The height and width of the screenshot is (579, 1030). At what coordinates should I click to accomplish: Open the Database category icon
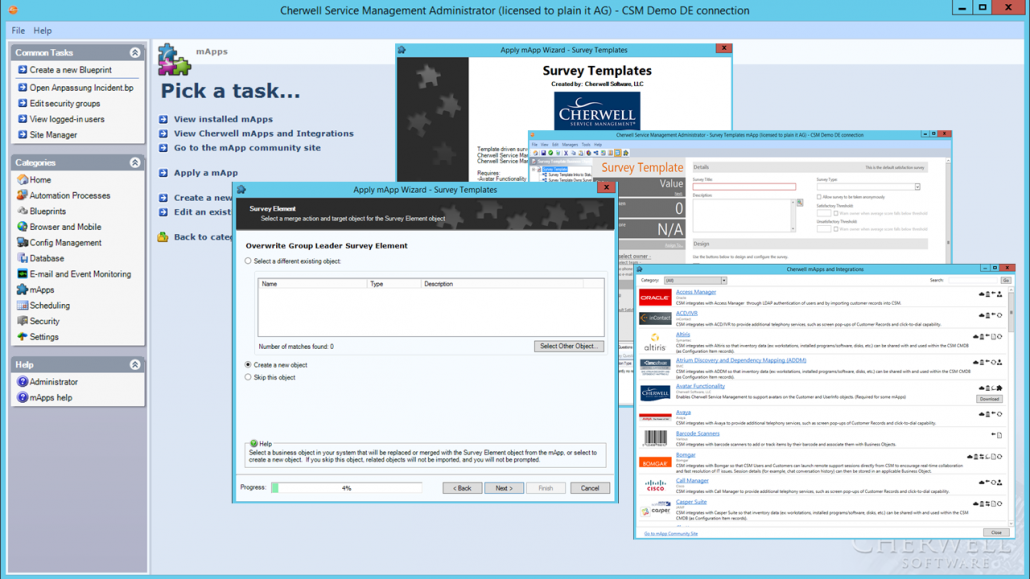(22, 258)
